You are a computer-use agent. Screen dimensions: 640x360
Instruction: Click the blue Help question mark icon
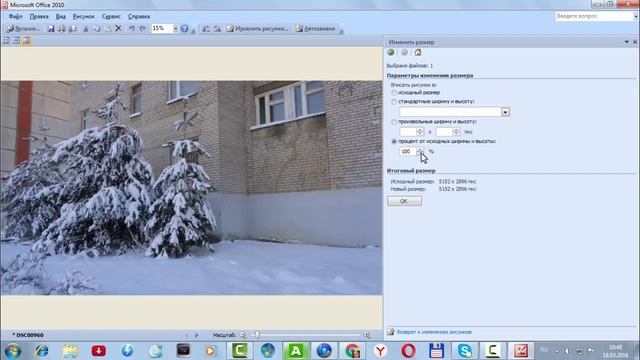pos(184,29)
